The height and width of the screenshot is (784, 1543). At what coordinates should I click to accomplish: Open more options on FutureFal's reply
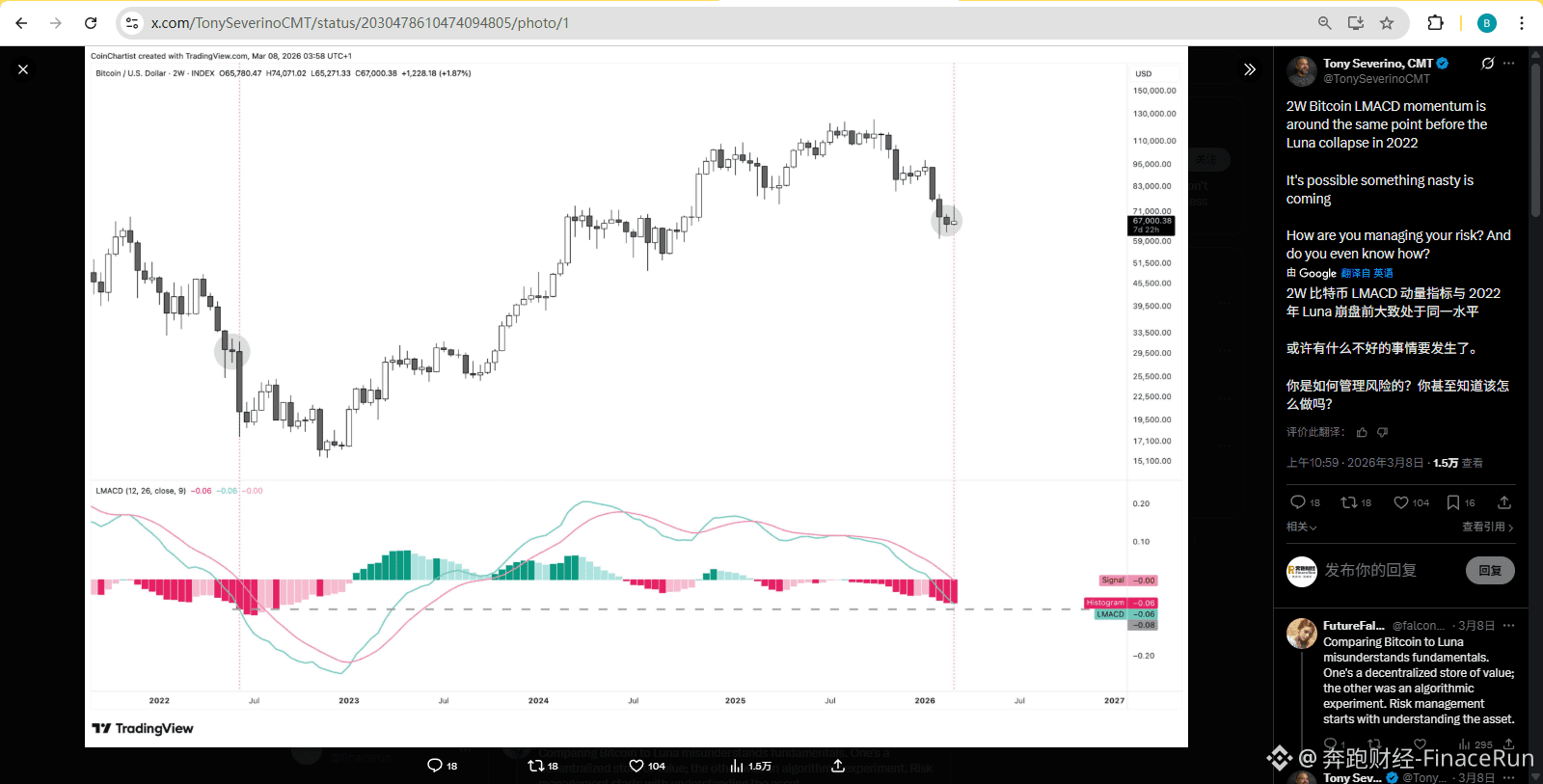click(1509, 626)
